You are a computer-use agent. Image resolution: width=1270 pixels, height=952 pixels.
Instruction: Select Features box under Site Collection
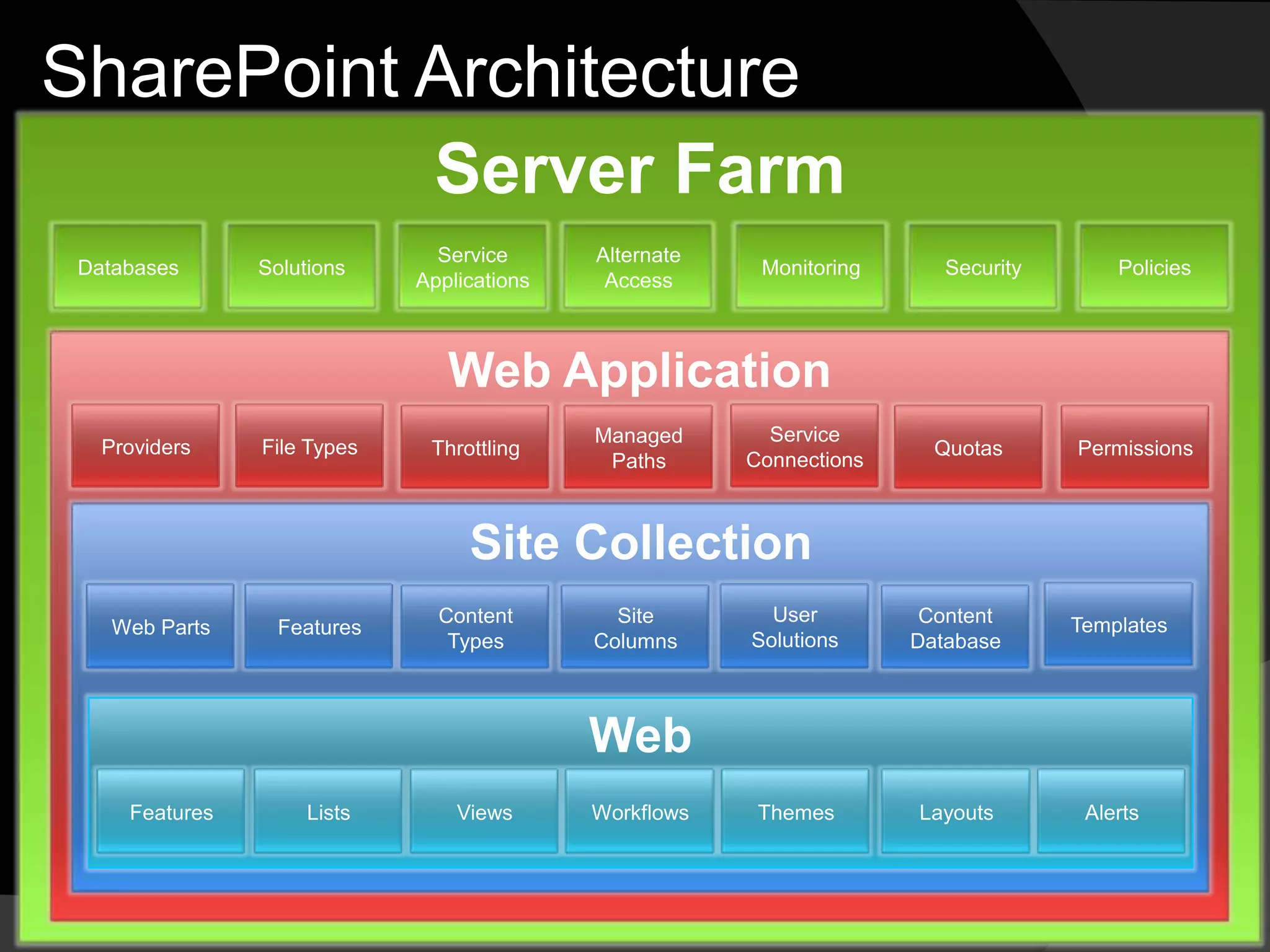[x=319, y=626]
